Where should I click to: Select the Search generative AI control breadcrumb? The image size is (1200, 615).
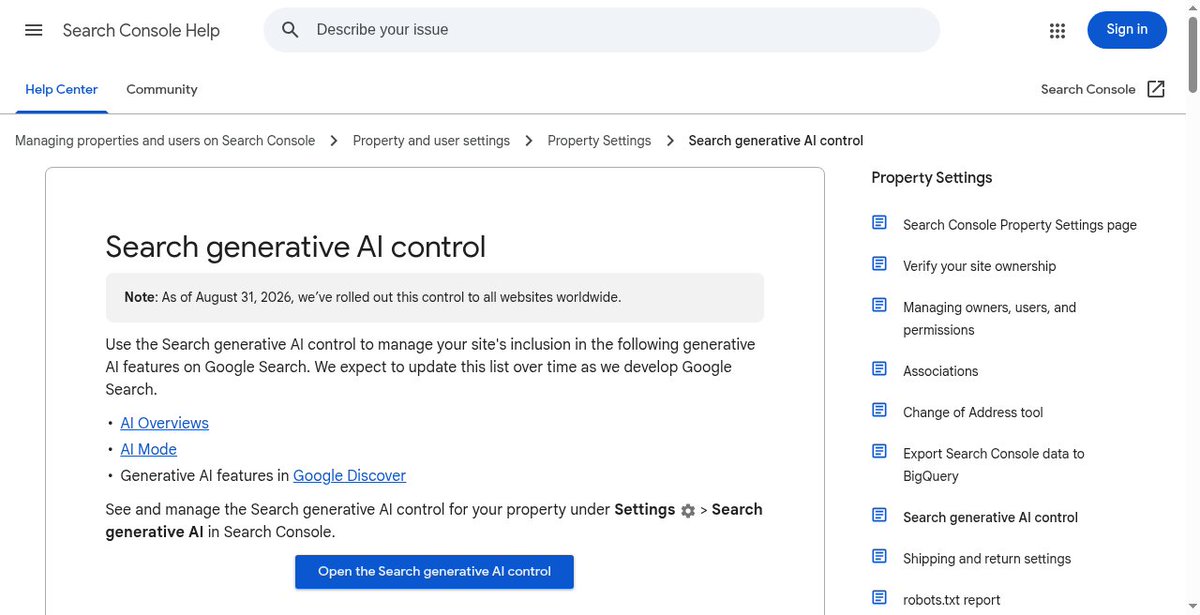point(776,141)
